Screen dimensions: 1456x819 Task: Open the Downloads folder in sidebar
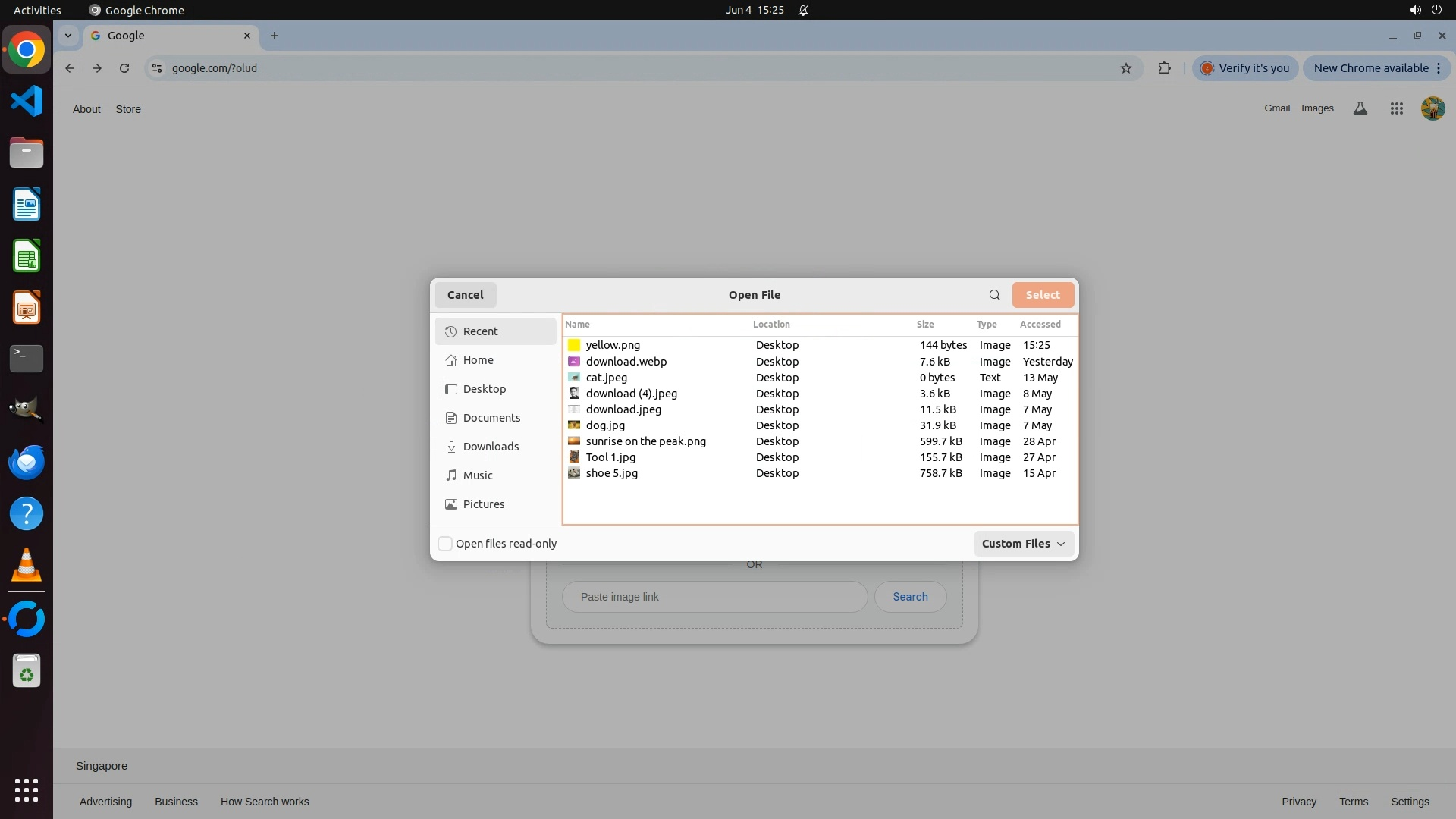coord(491,447)
